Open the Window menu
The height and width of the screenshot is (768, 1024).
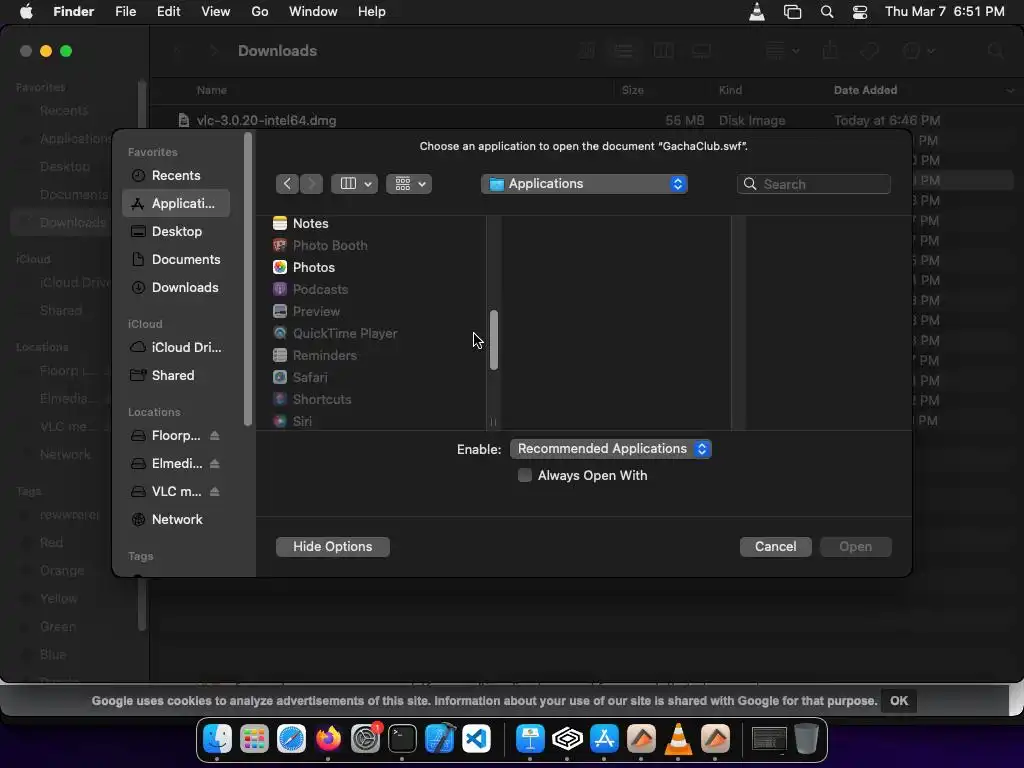pyautogui.click(x=313, y=12)
